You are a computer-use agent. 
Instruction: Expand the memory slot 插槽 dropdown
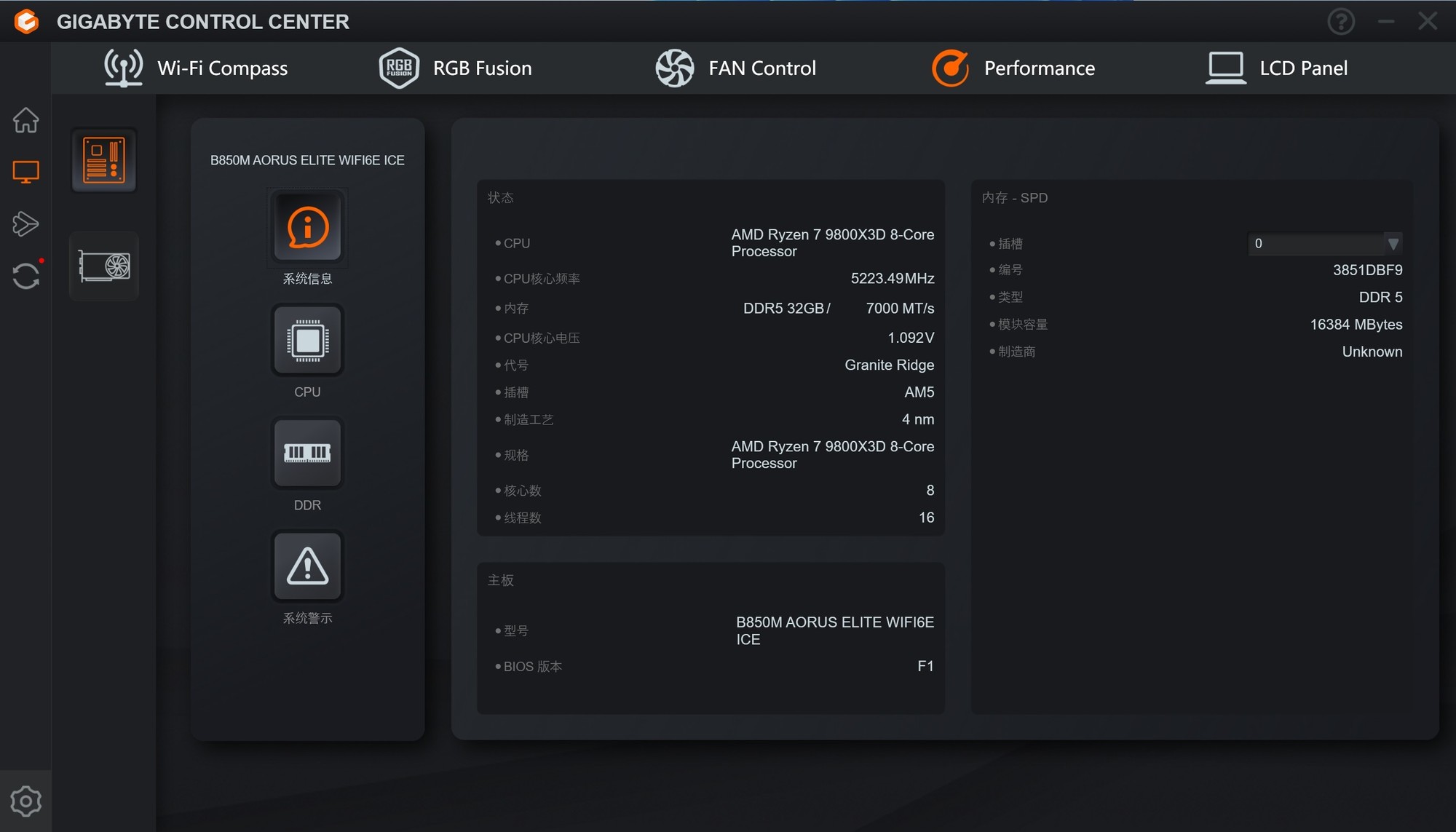pos(1316,244)
